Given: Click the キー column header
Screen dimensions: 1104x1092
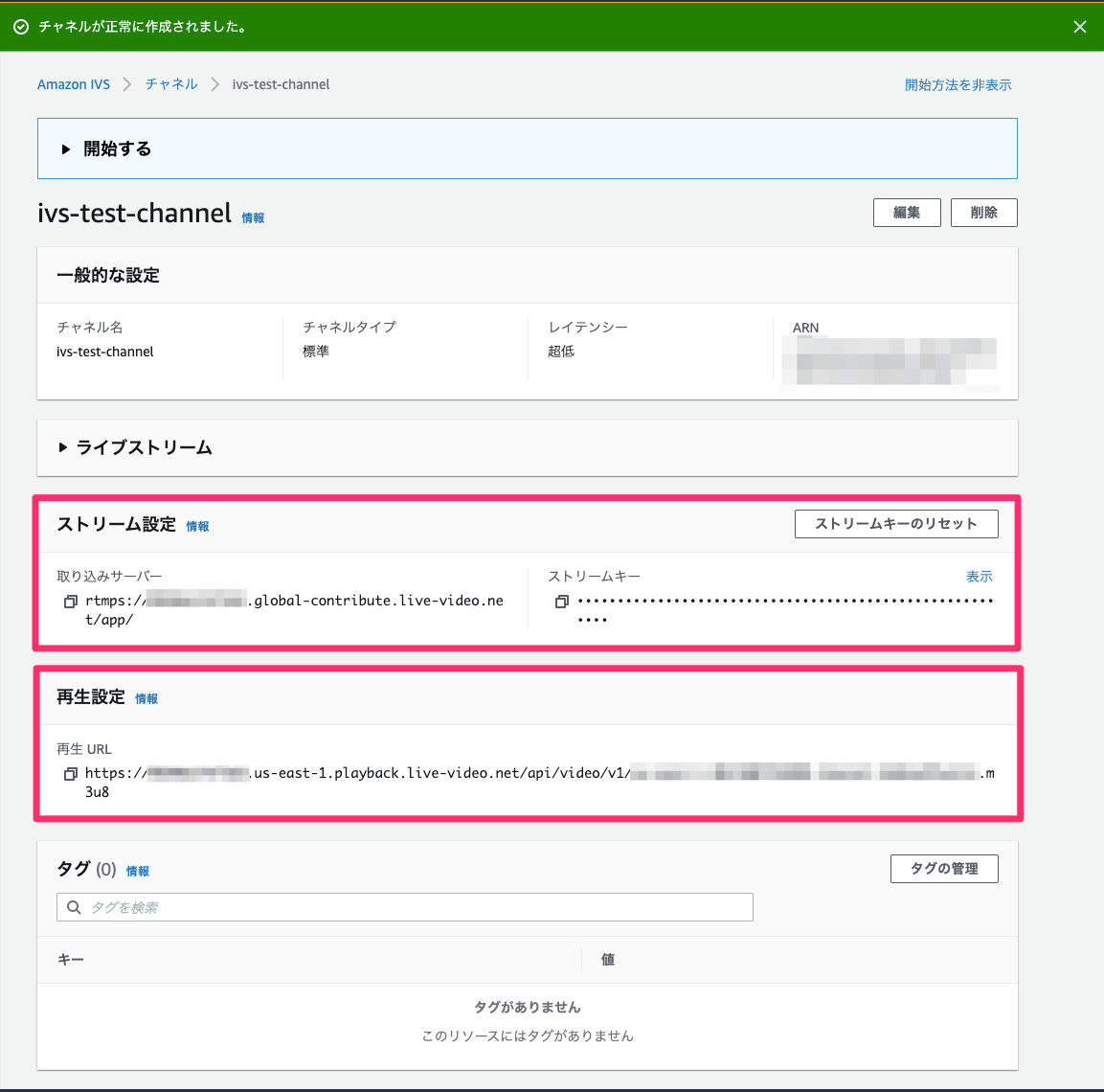Looking at the screenshot, I should tap(71, 960).
